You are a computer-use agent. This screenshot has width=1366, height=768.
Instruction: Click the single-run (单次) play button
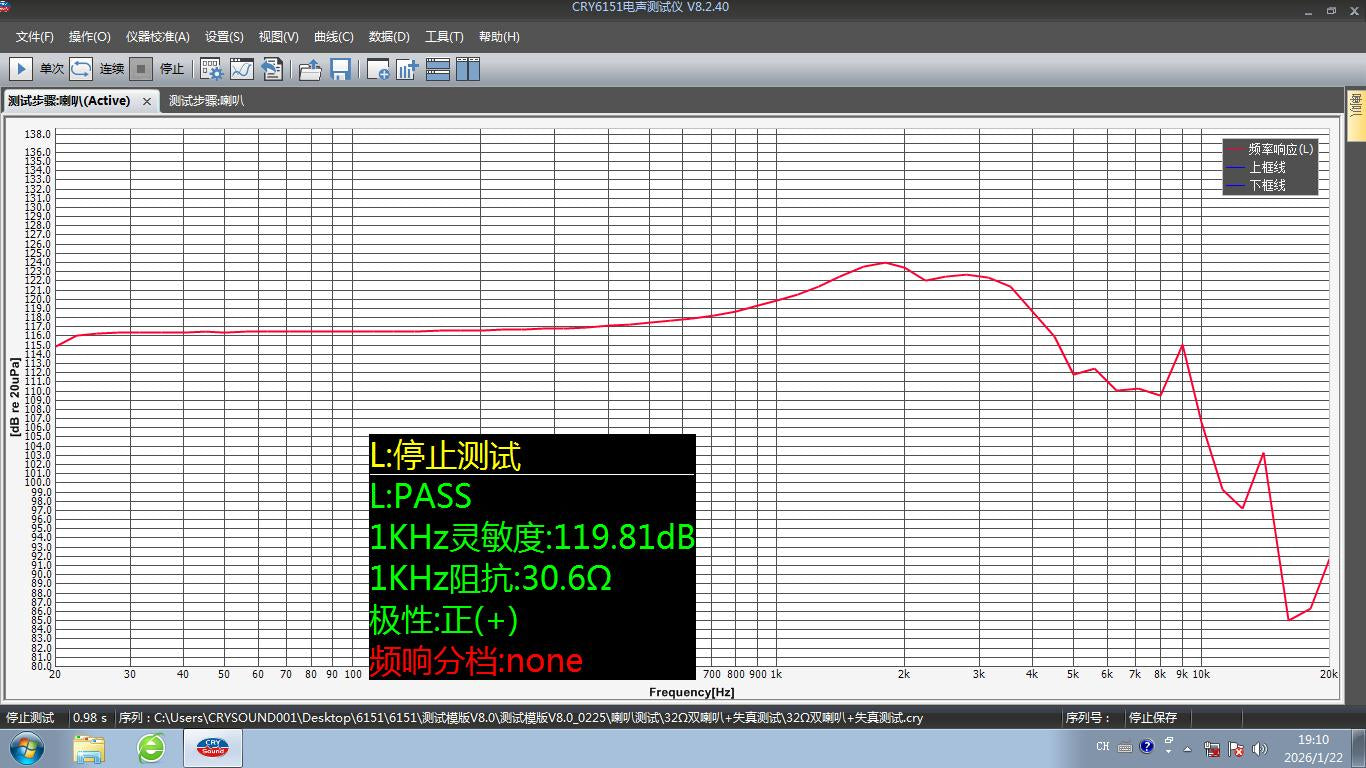(20, 69)
